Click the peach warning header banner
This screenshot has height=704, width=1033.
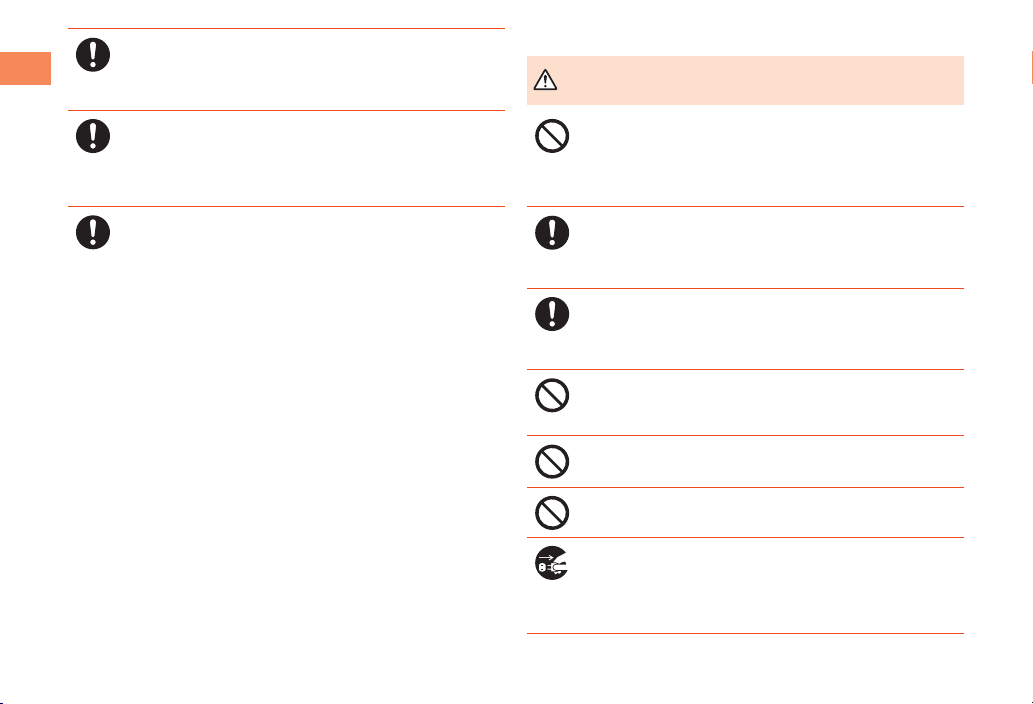(745, 80)
